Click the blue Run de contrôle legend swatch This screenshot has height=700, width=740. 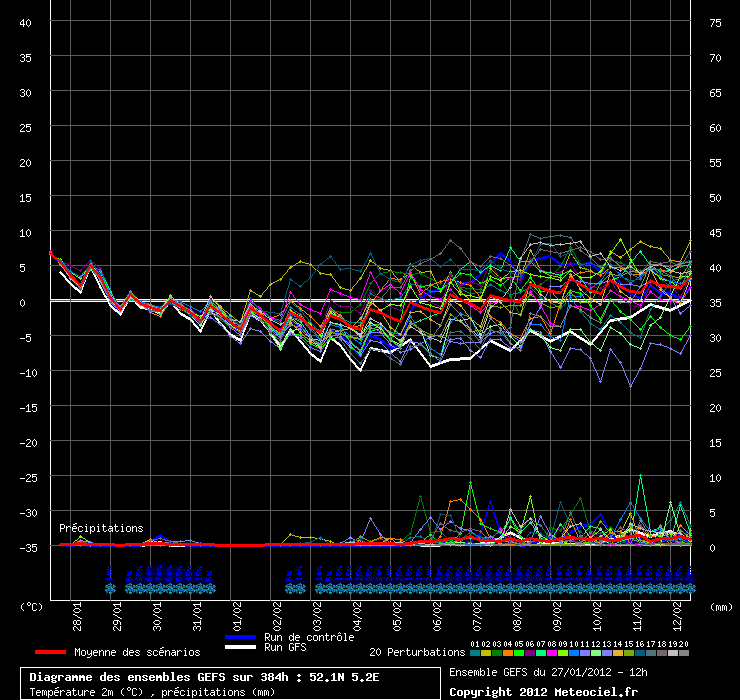click(241, 637)
